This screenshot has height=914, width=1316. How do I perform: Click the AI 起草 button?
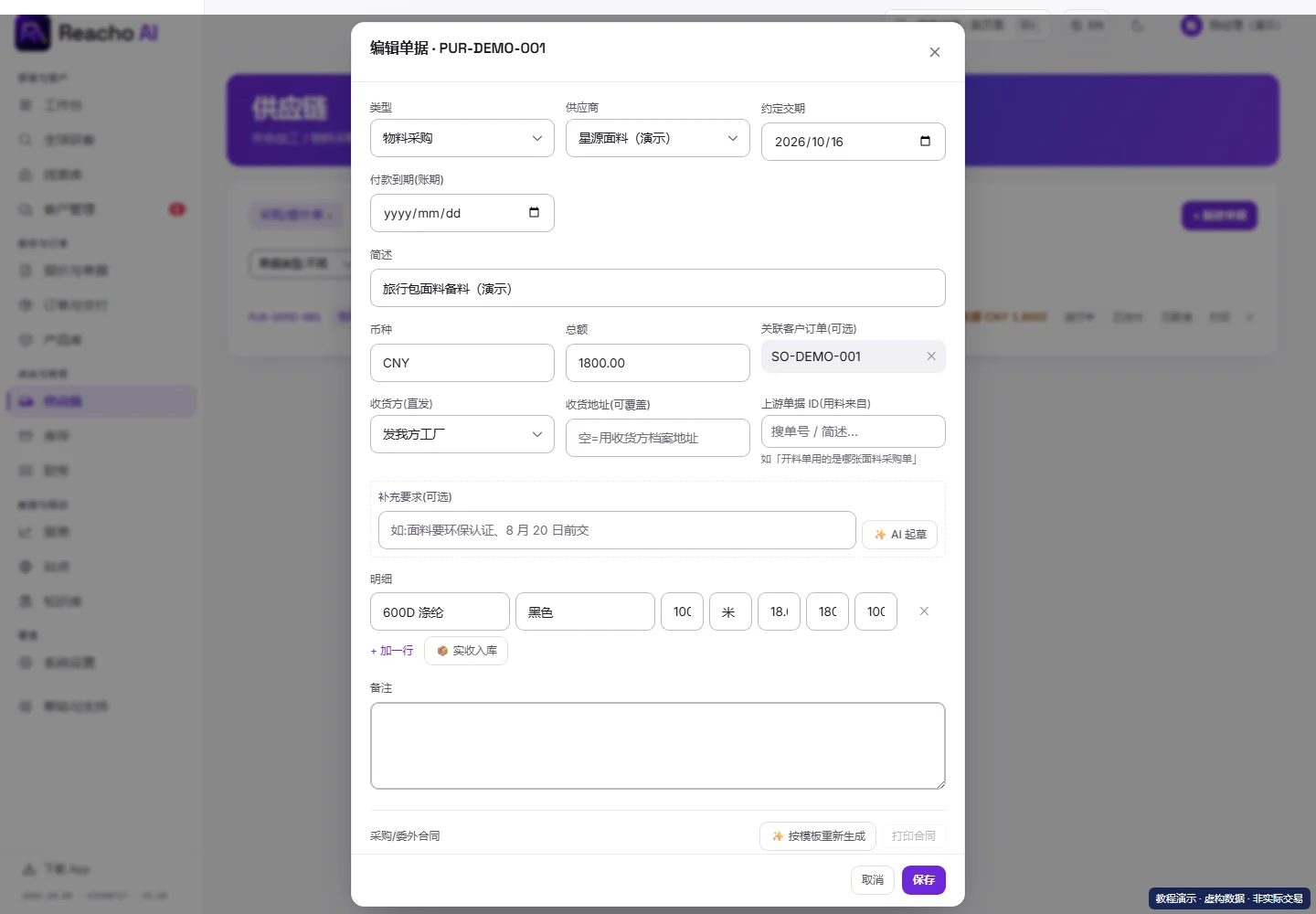[900, 534]
